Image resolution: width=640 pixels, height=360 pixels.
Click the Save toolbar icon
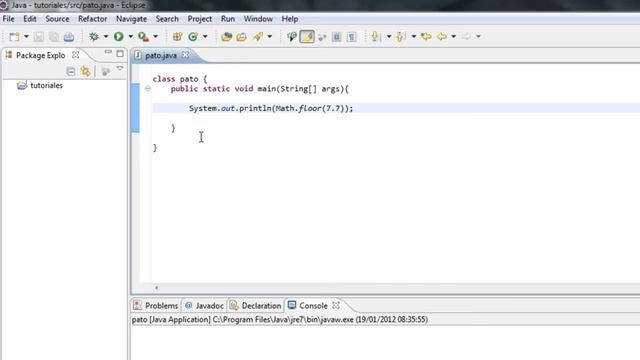tap(39, 37)
